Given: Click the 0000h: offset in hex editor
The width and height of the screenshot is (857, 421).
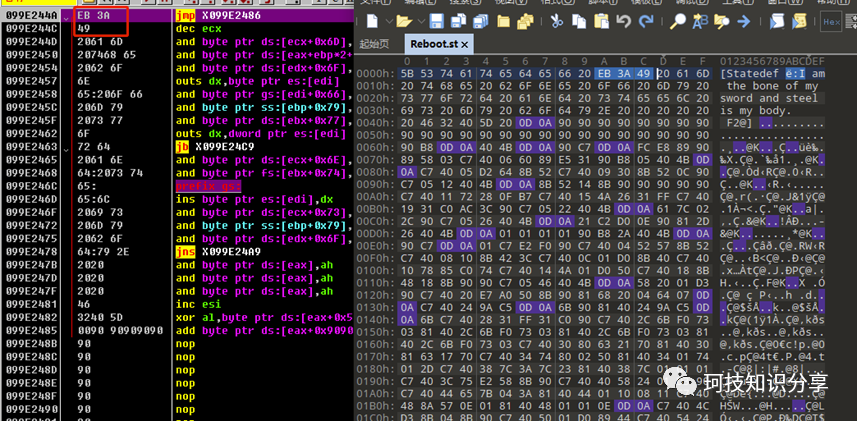Looking at the screenshot, I should point(374,73).
